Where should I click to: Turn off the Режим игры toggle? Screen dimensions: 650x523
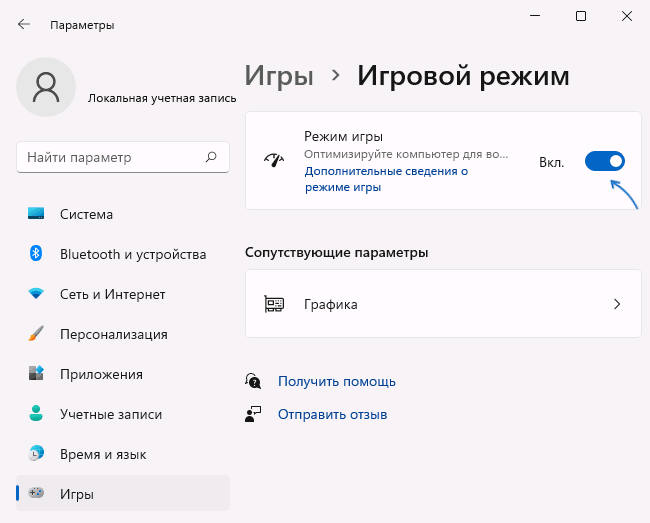(x=604, y=161)
